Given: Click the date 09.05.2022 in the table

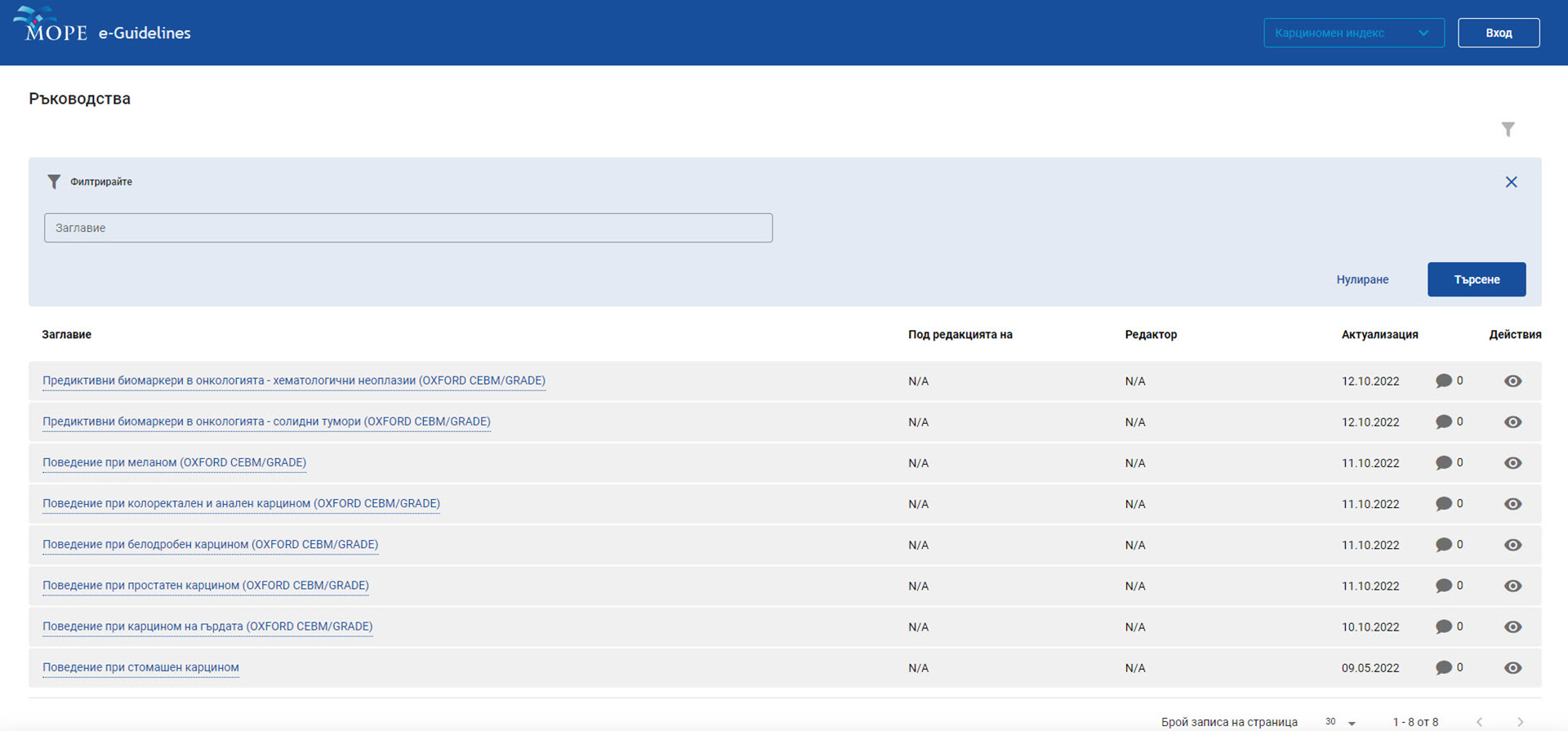Looking at the screenshot, I should pos(1370,668).
